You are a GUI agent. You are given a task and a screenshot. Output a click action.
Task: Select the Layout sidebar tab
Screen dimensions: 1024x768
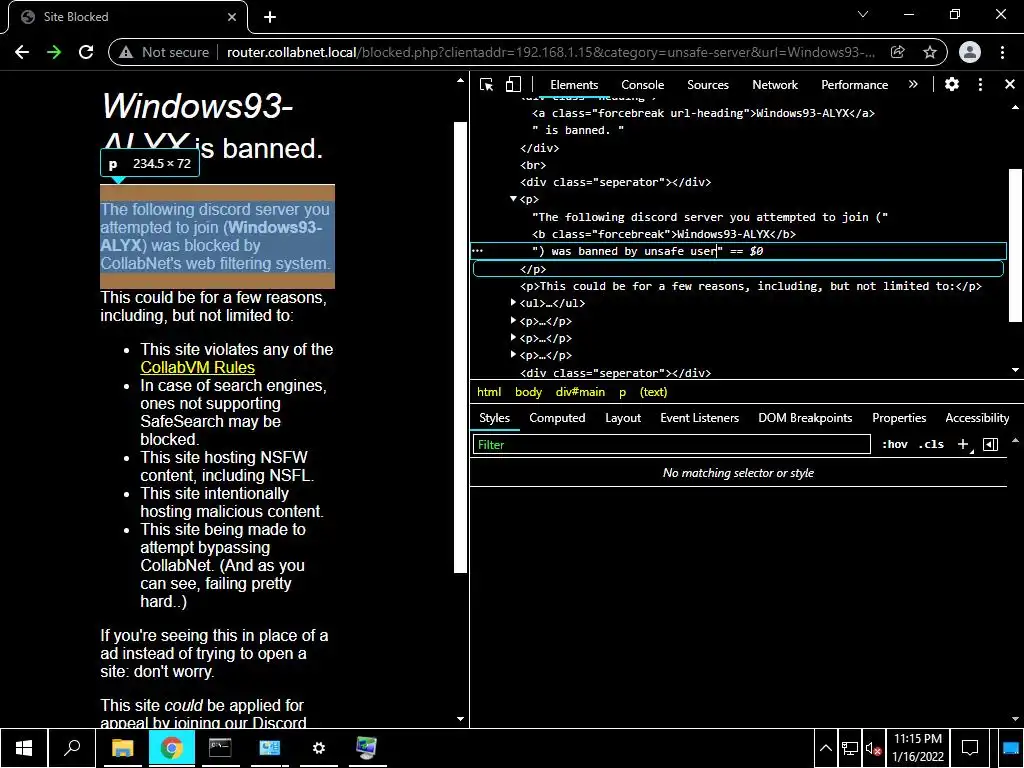[622, 418]
